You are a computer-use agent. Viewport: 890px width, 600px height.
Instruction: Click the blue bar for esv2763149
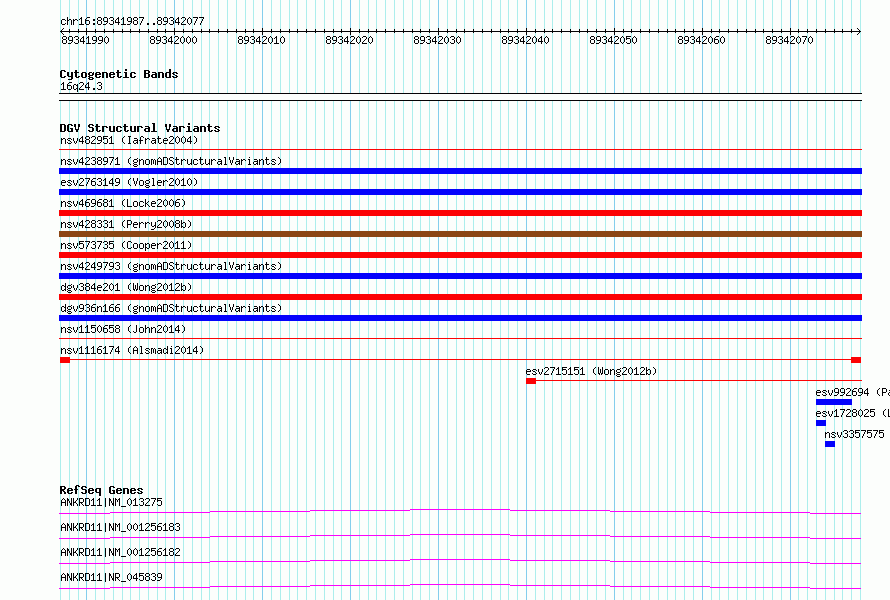click(460, 192)
